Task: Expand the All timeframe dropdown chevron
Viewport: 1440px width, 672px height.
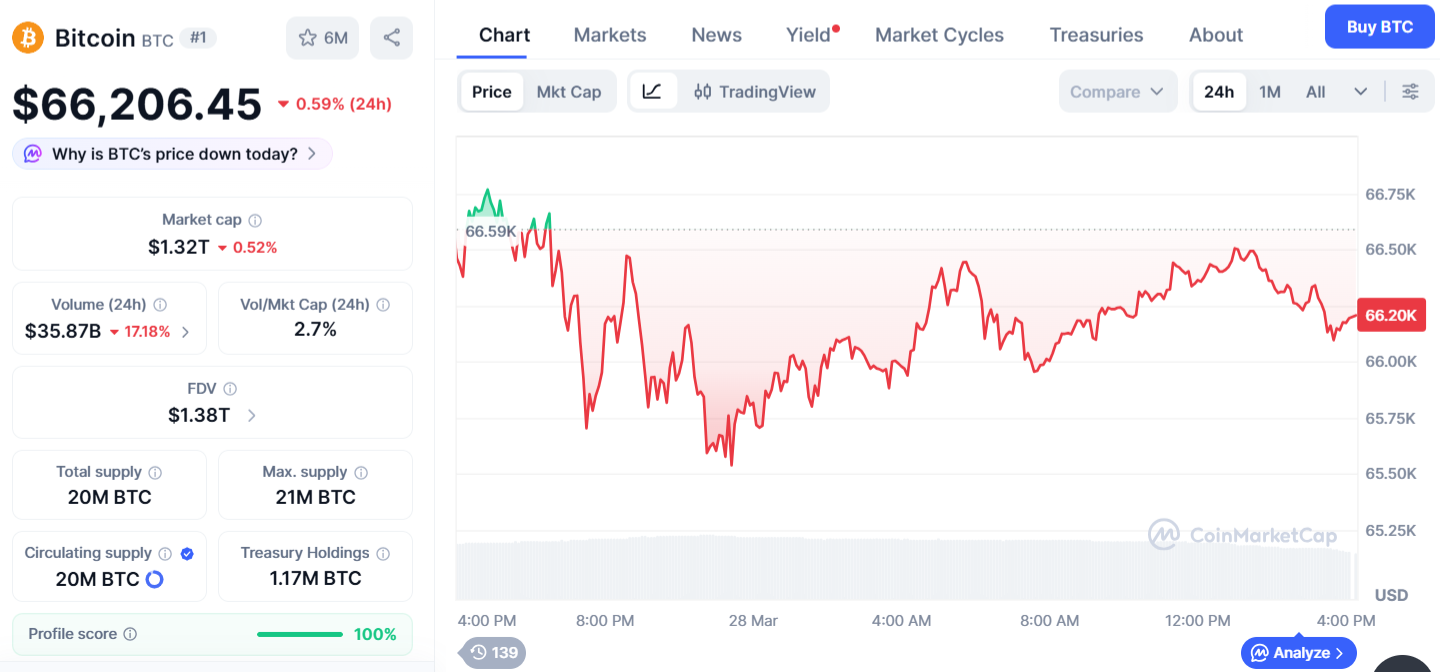Action: (1361, 91)
